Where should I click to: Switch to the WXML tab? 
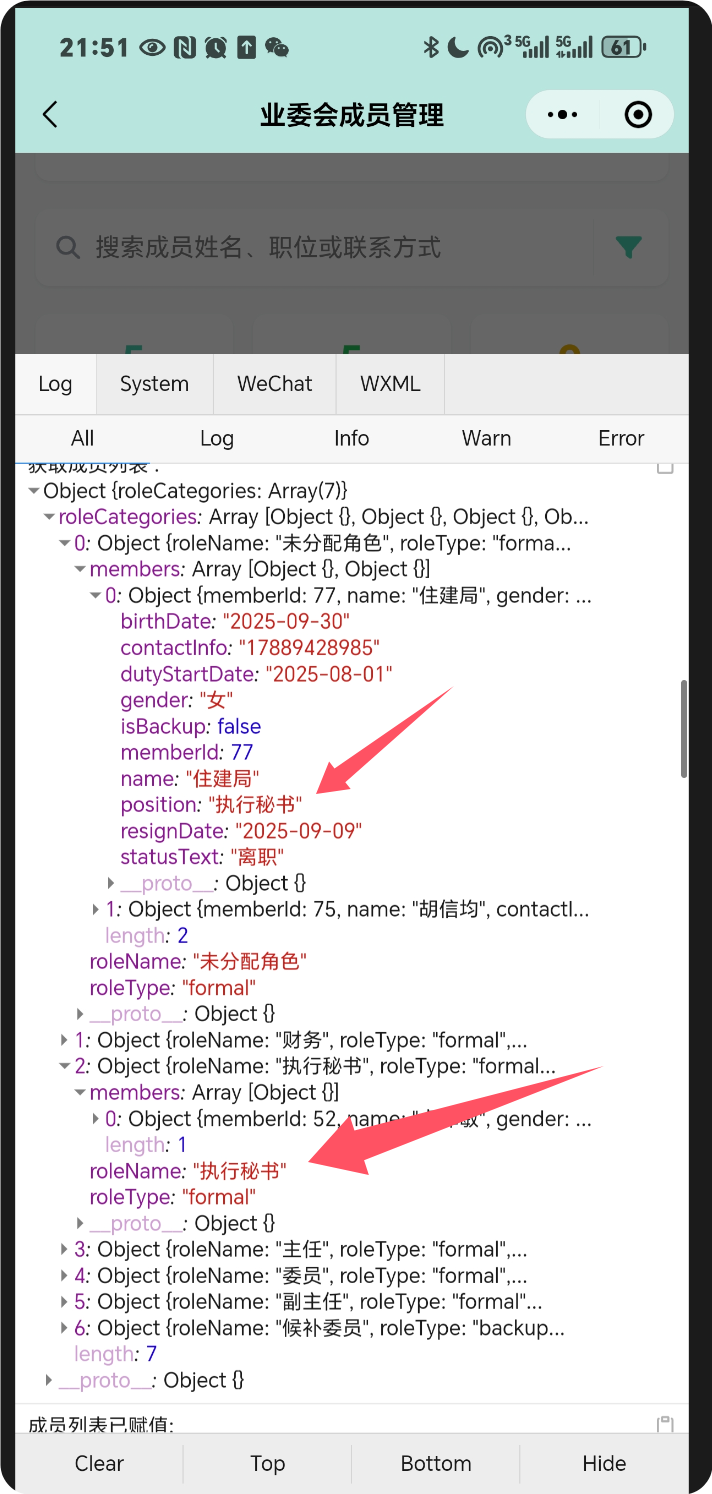click(390, 384)
